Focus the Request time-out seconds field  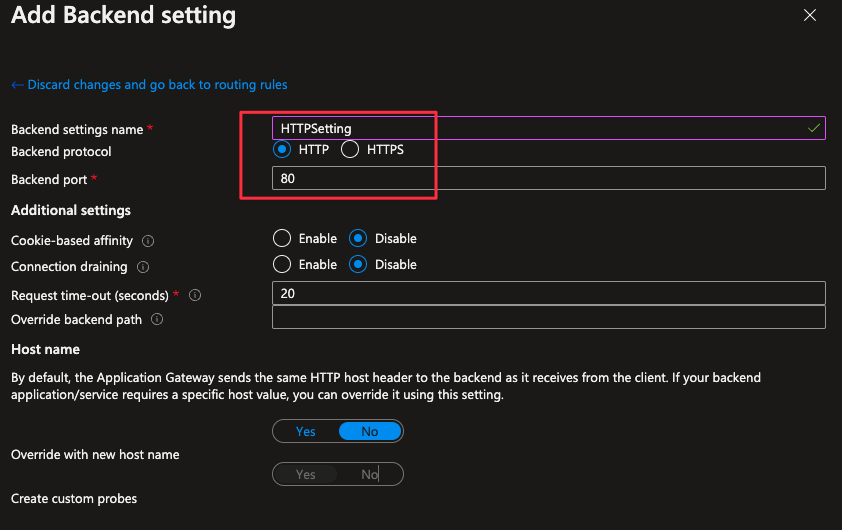pyautogui.click(x=548, y=293)
